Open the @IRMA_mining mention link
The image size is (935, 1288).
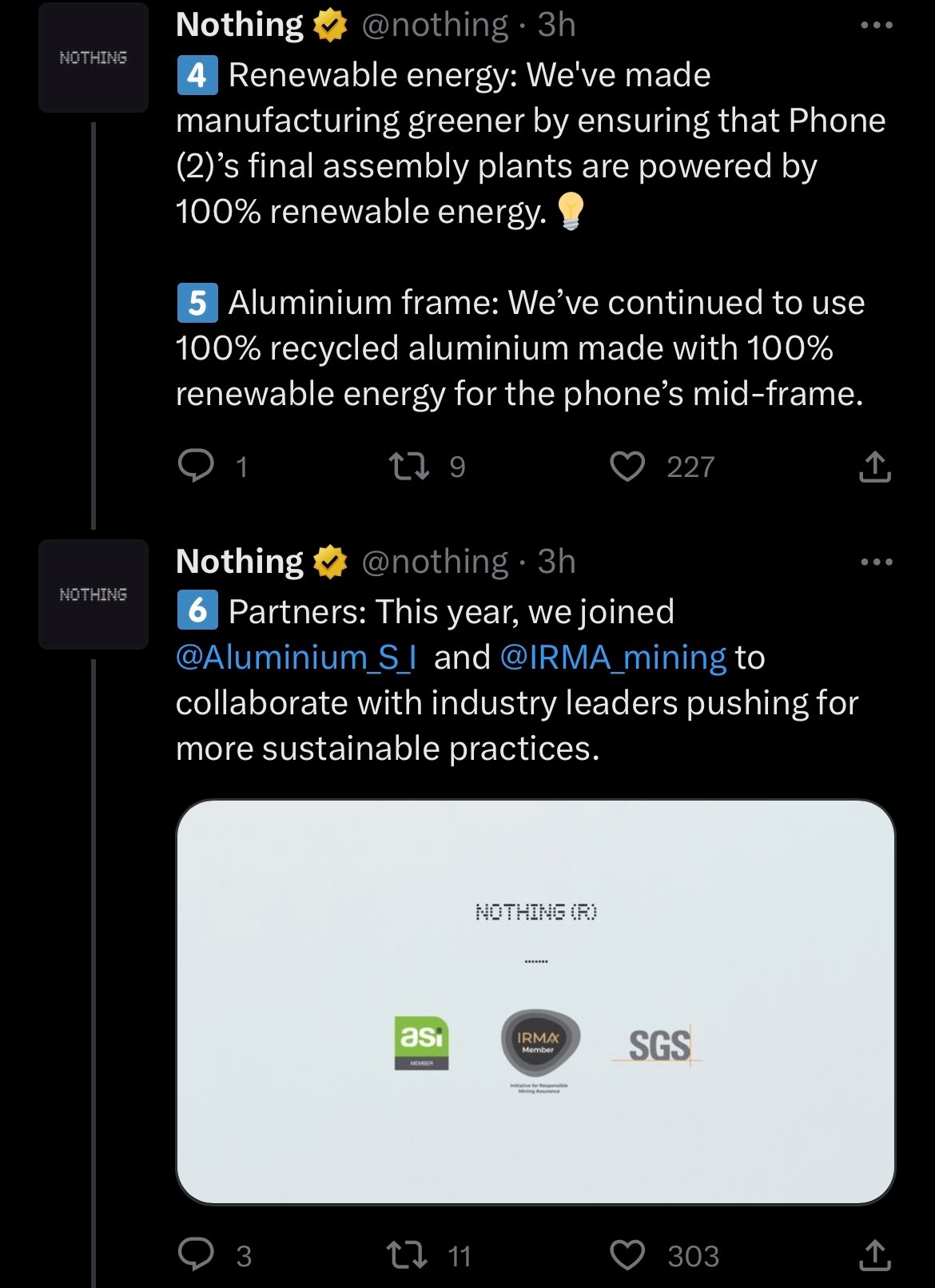tap(613, 658)
